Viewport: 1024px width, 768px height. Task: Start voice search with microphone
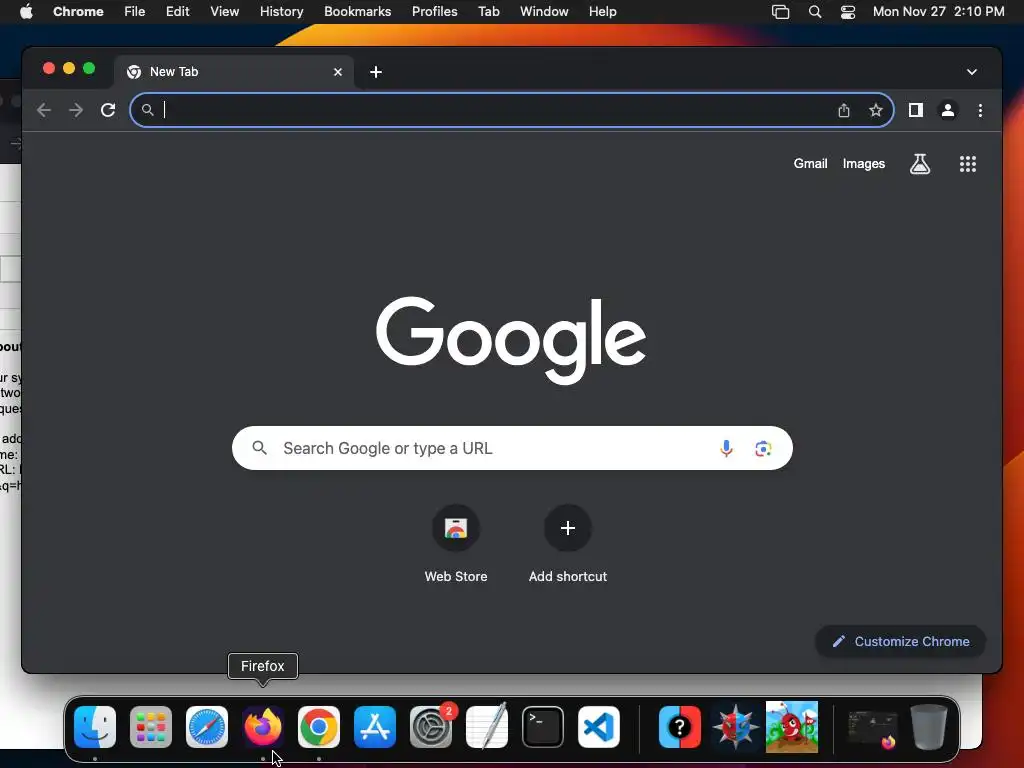[726, 448]
